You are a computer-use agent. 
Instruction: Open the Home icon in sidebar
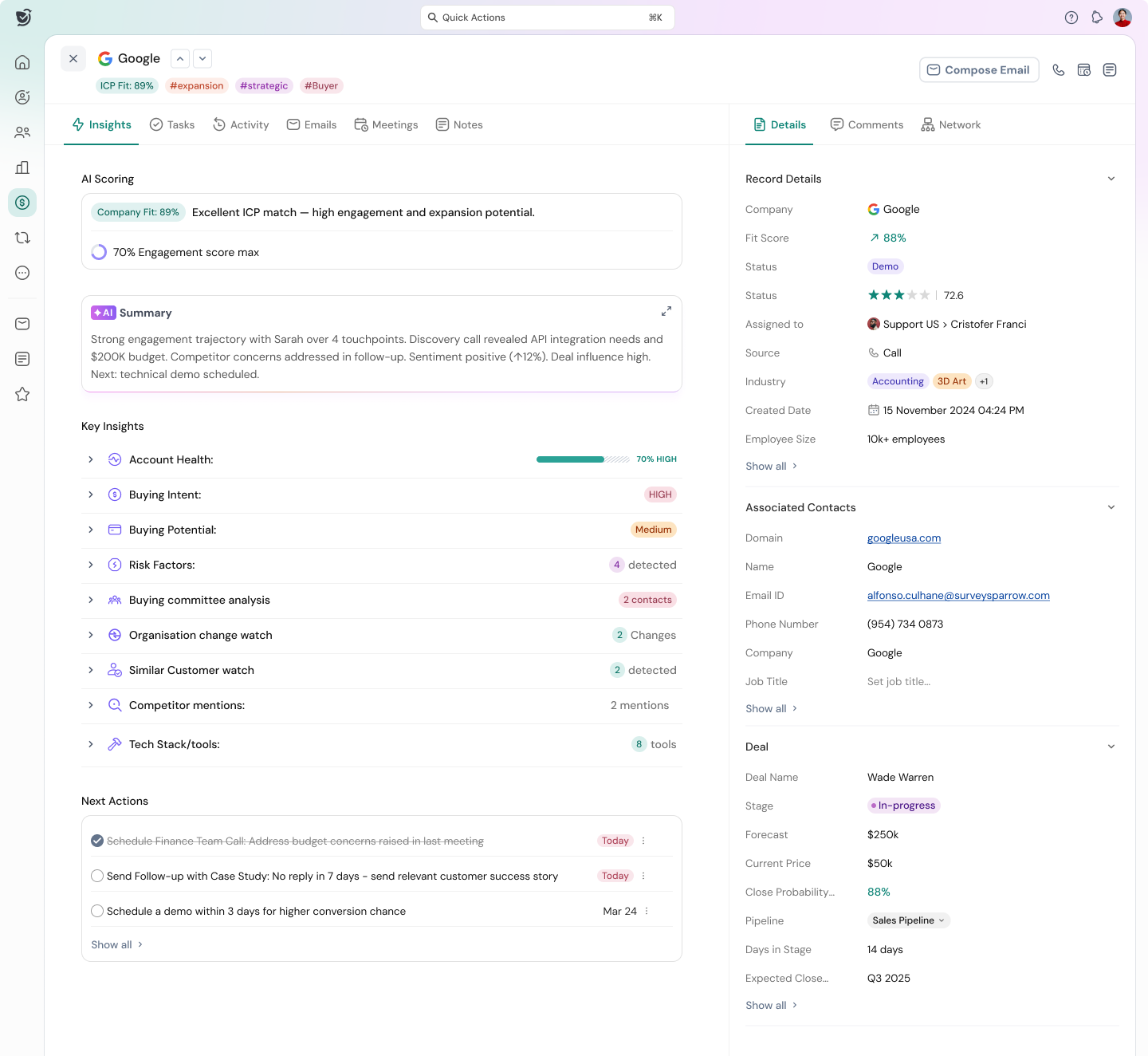(22, 62)
